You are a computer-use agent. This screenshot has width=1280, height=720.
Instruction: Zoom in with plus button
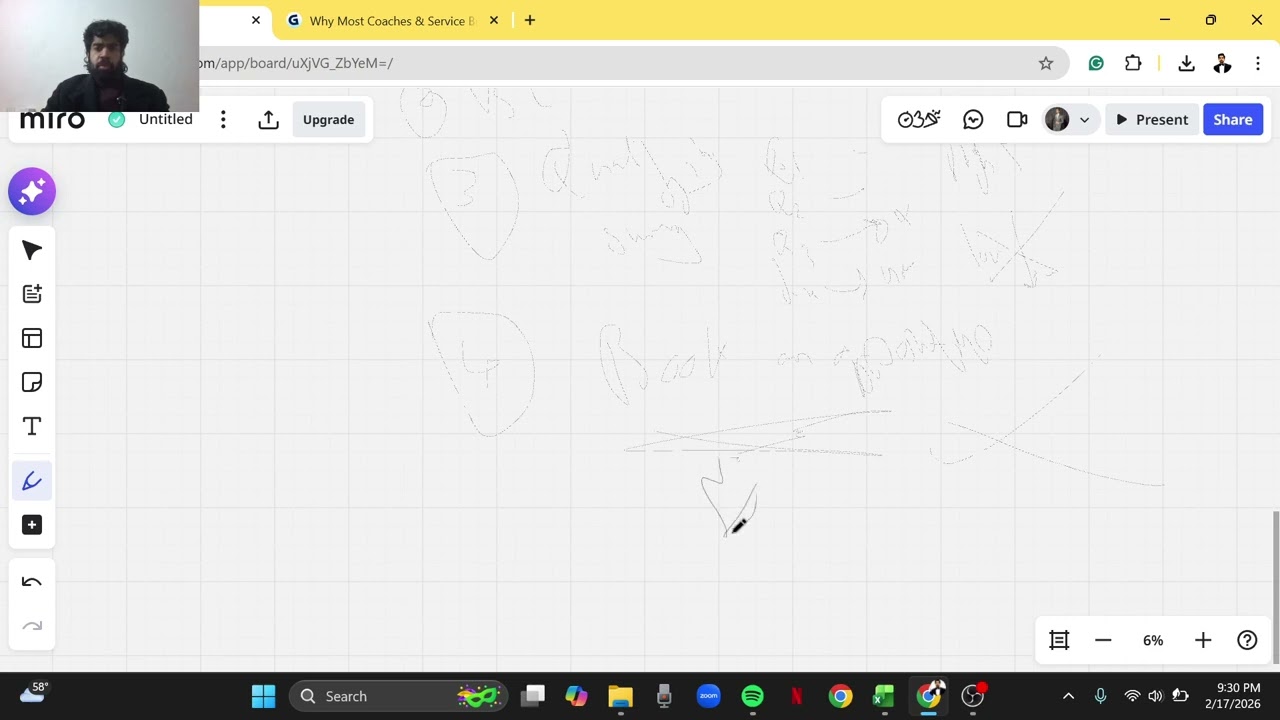point(1203,640)
